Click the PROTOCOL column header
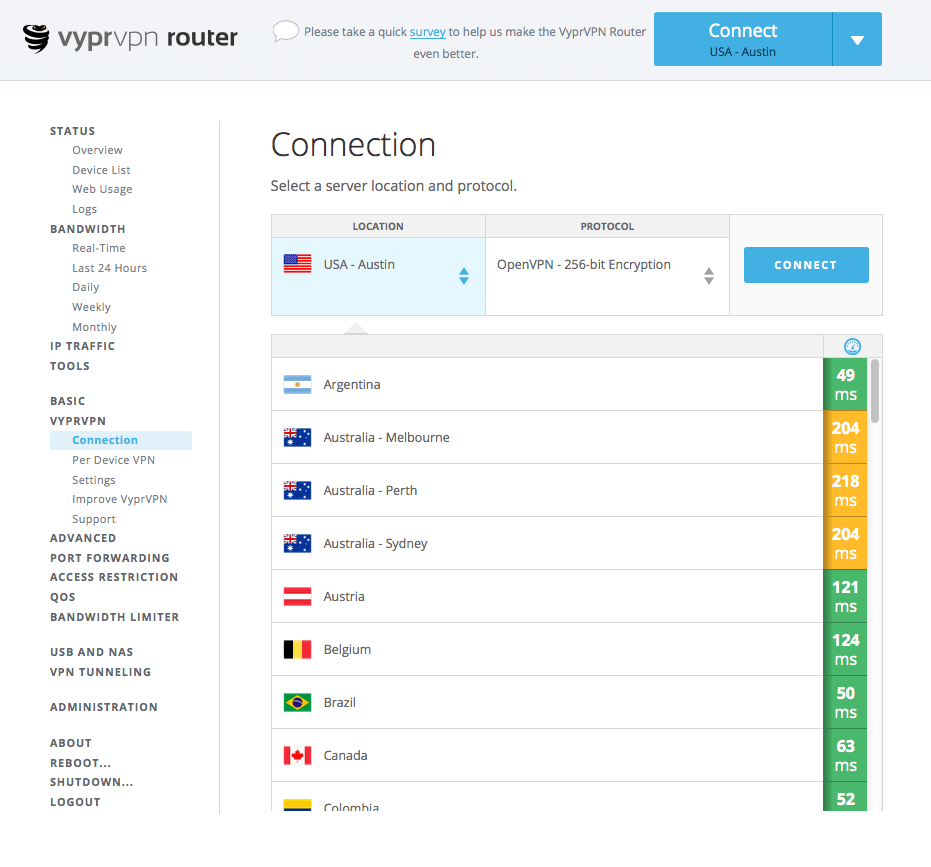Image resolution: width=931 pixels, height=867 pixels. (x=607, y=226)
